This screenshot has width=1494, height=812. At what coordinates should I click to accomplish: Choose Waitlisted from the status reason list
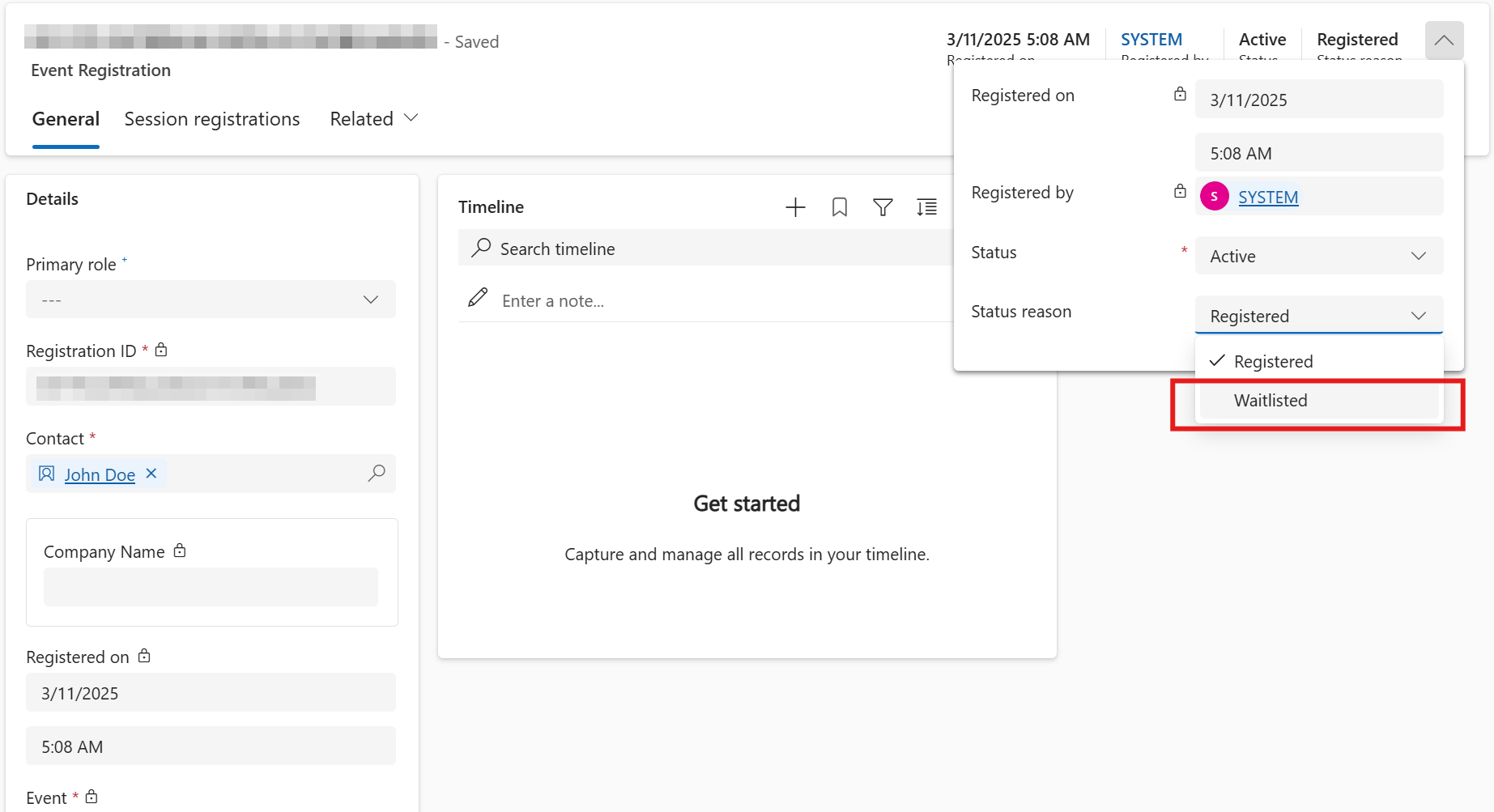(x=1271, y=401)
